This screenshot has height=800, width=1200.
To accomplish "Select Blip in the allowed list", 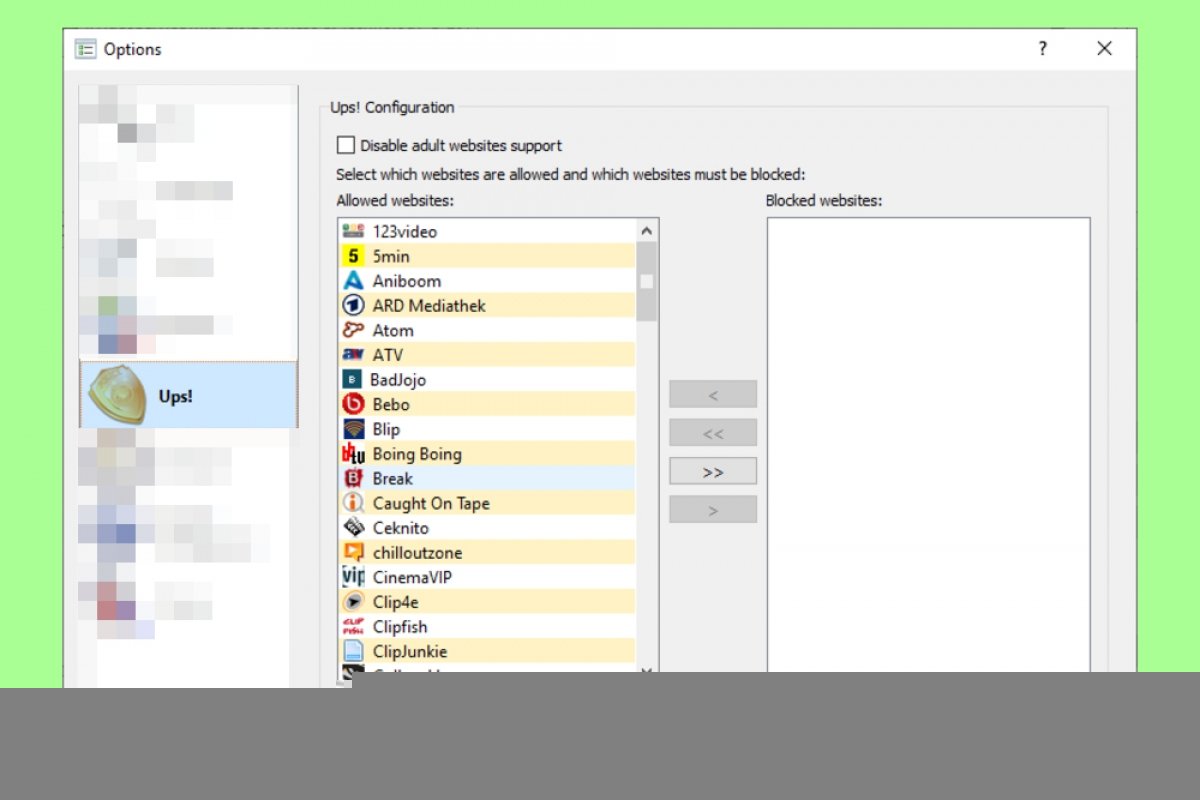I will (487, 429).
